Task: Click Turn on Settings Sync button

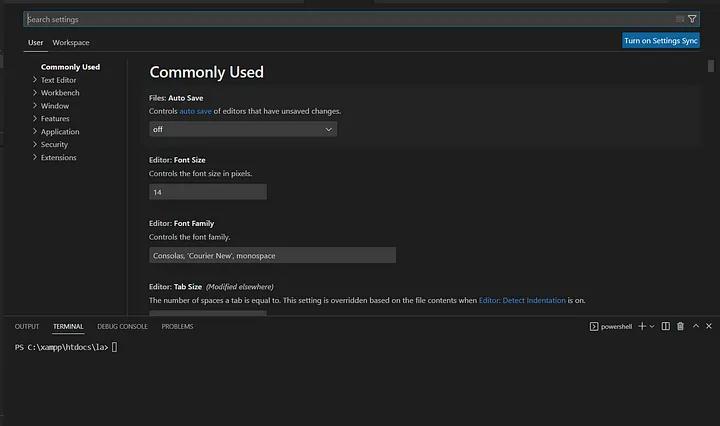Action: (661, 40)
